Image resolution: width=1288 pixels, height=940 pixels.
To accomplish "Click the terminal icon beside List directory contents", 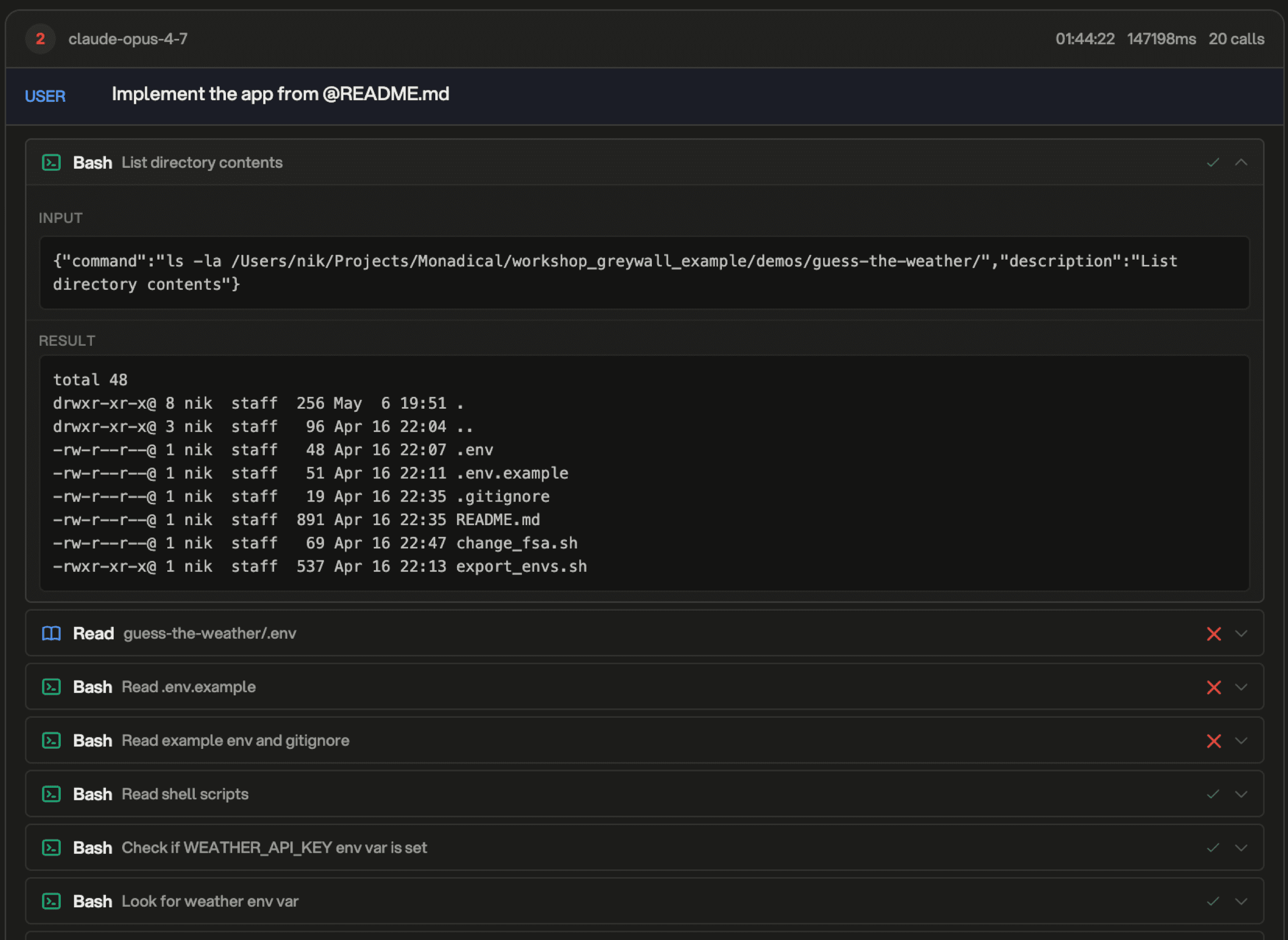I will point(51,163).
